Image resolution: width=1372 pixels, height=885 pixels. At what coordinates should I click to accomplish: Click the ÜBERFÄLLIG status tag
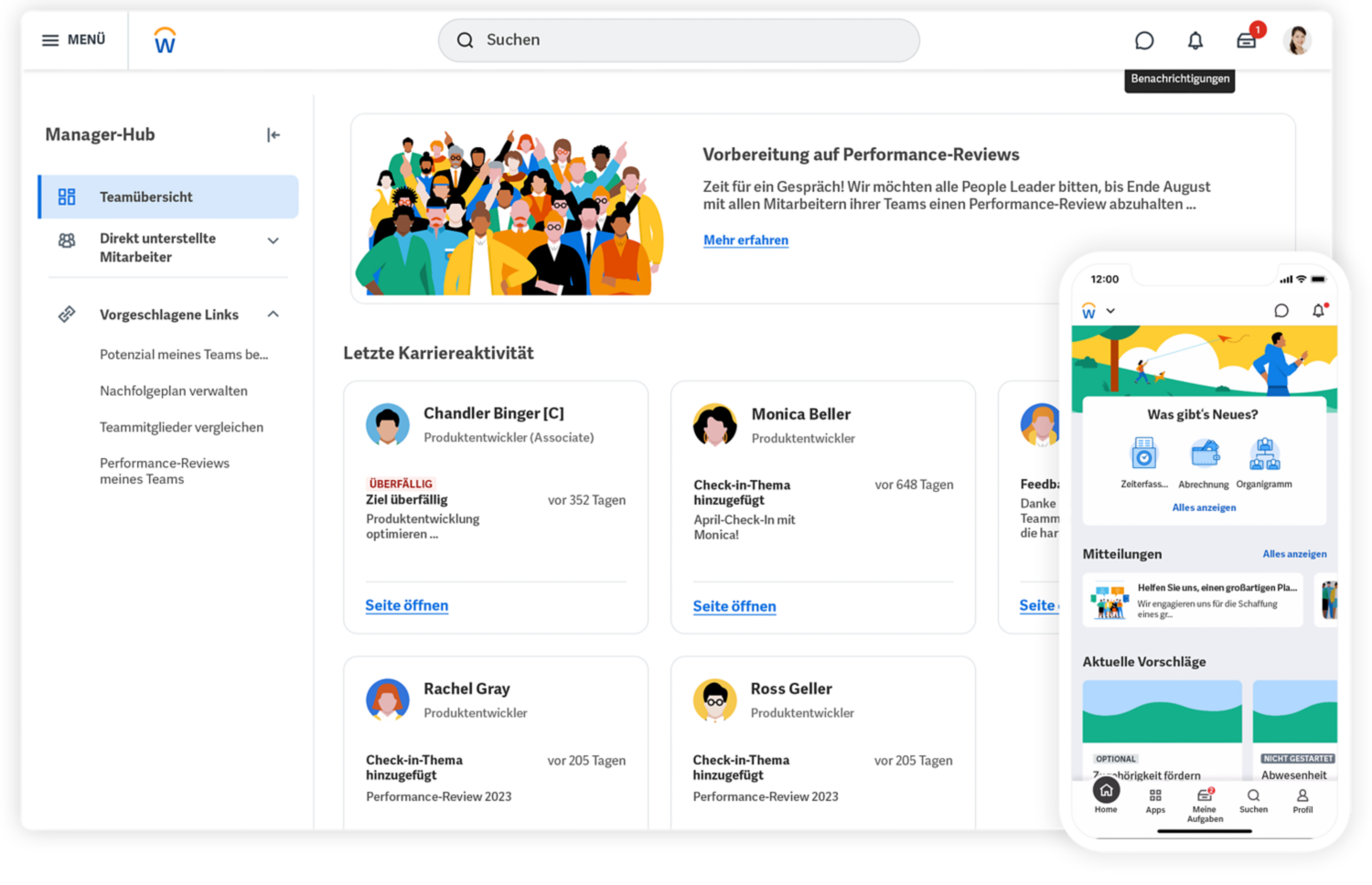click(401, 484)
